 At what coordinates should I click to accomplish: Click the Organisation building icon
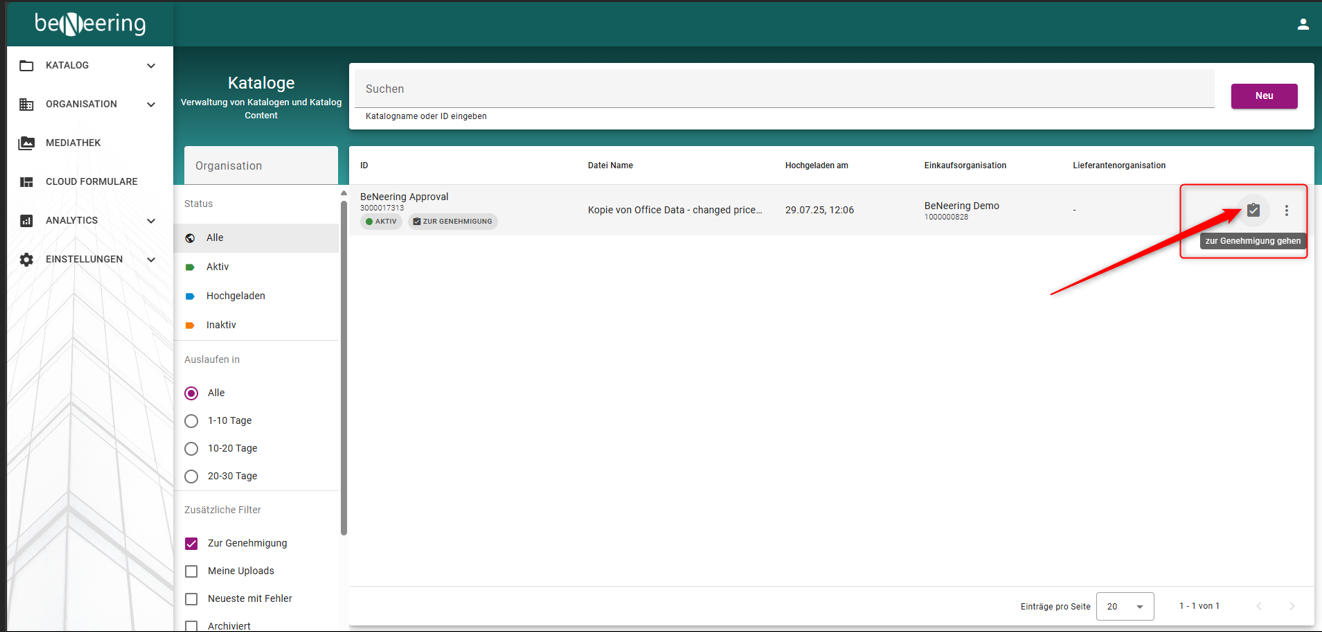pos(27,104)
